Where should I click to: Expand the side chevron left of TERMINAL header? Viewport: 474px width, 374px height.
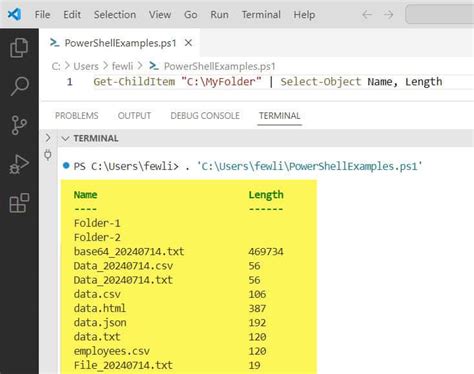(x=48, y=138)
